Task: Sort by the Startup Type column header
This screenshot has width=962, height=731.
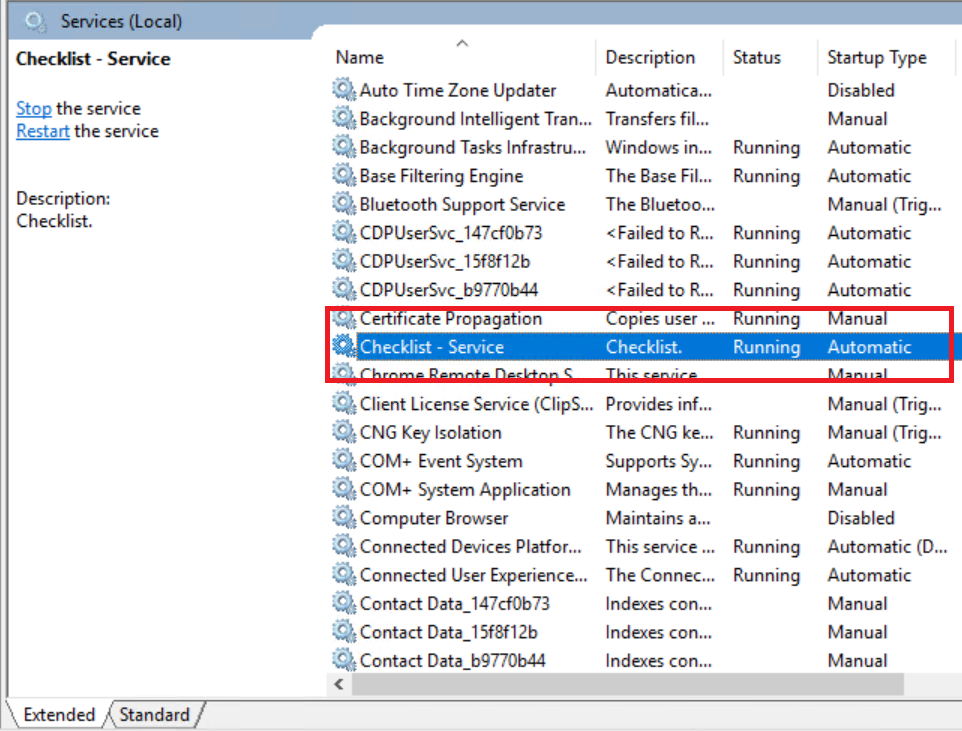Action: click(877, 58)
